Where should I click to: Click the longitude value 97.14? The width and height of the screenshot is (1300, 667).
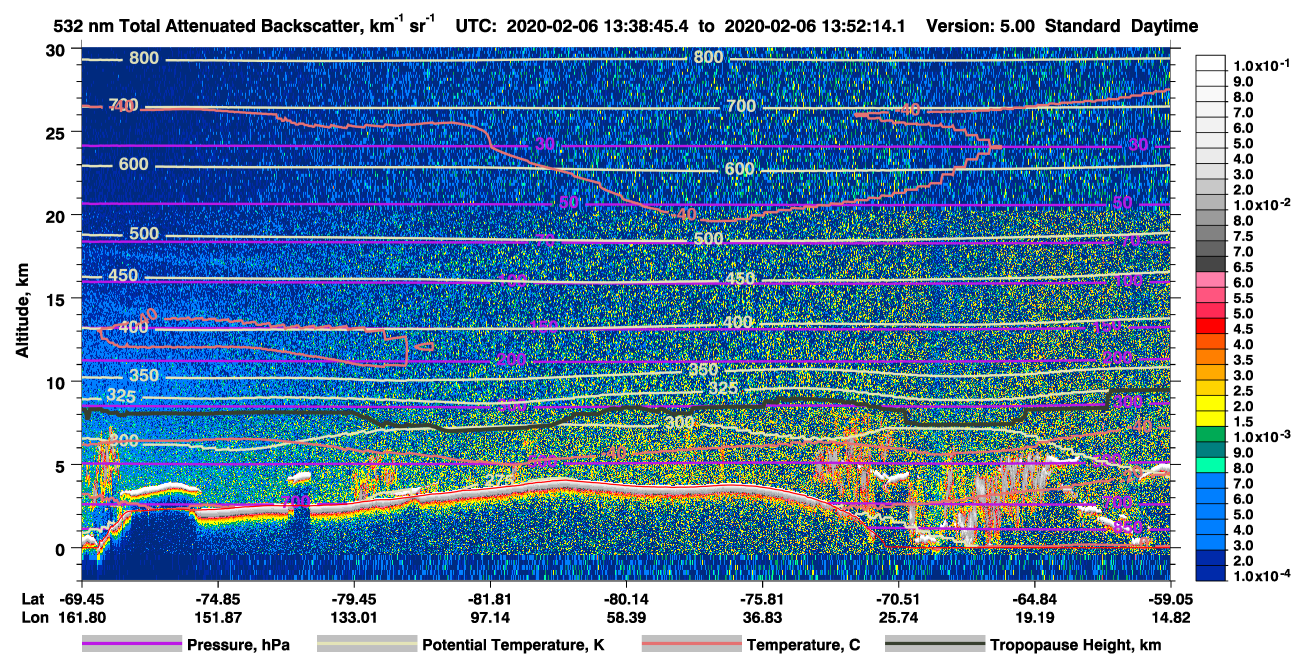pyautogui.click(x=490, y=617)
